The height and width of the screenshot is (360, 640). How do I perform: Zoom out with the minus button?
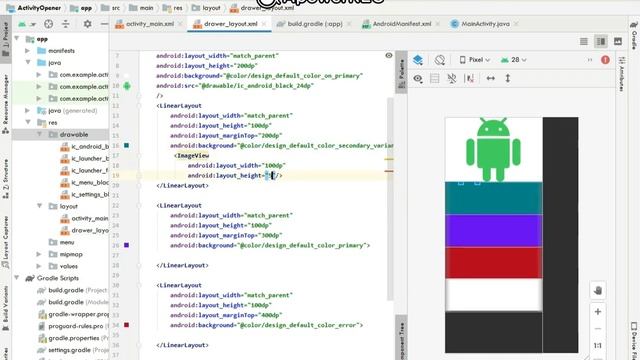click(598, 329)
